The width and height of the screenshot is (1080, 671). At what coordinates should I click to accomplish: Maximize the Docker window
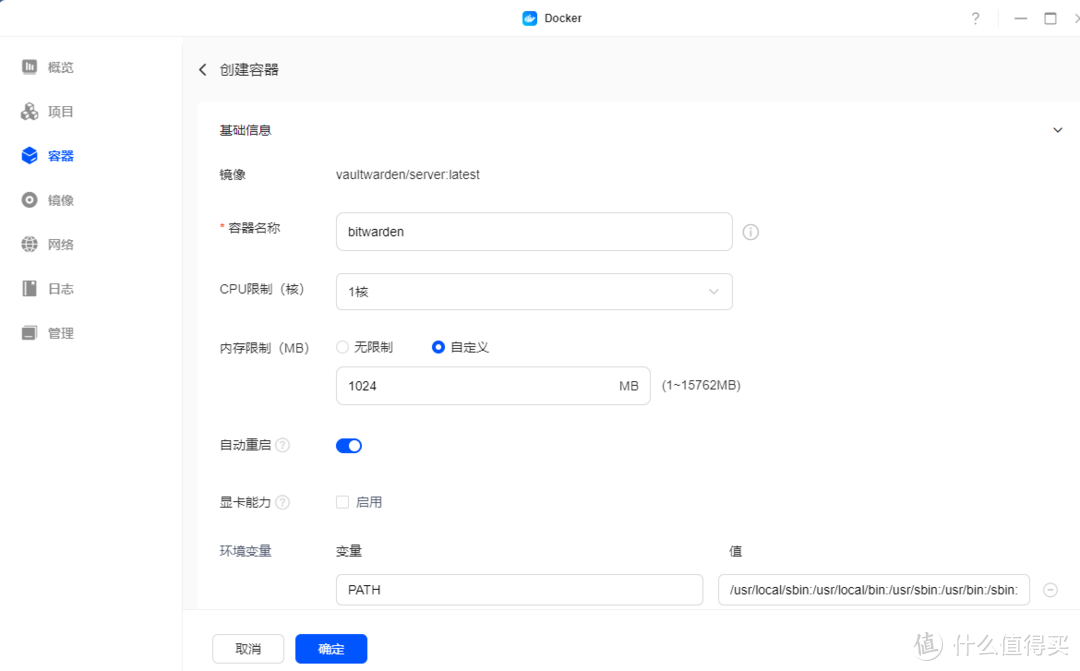coord(1050,19)
